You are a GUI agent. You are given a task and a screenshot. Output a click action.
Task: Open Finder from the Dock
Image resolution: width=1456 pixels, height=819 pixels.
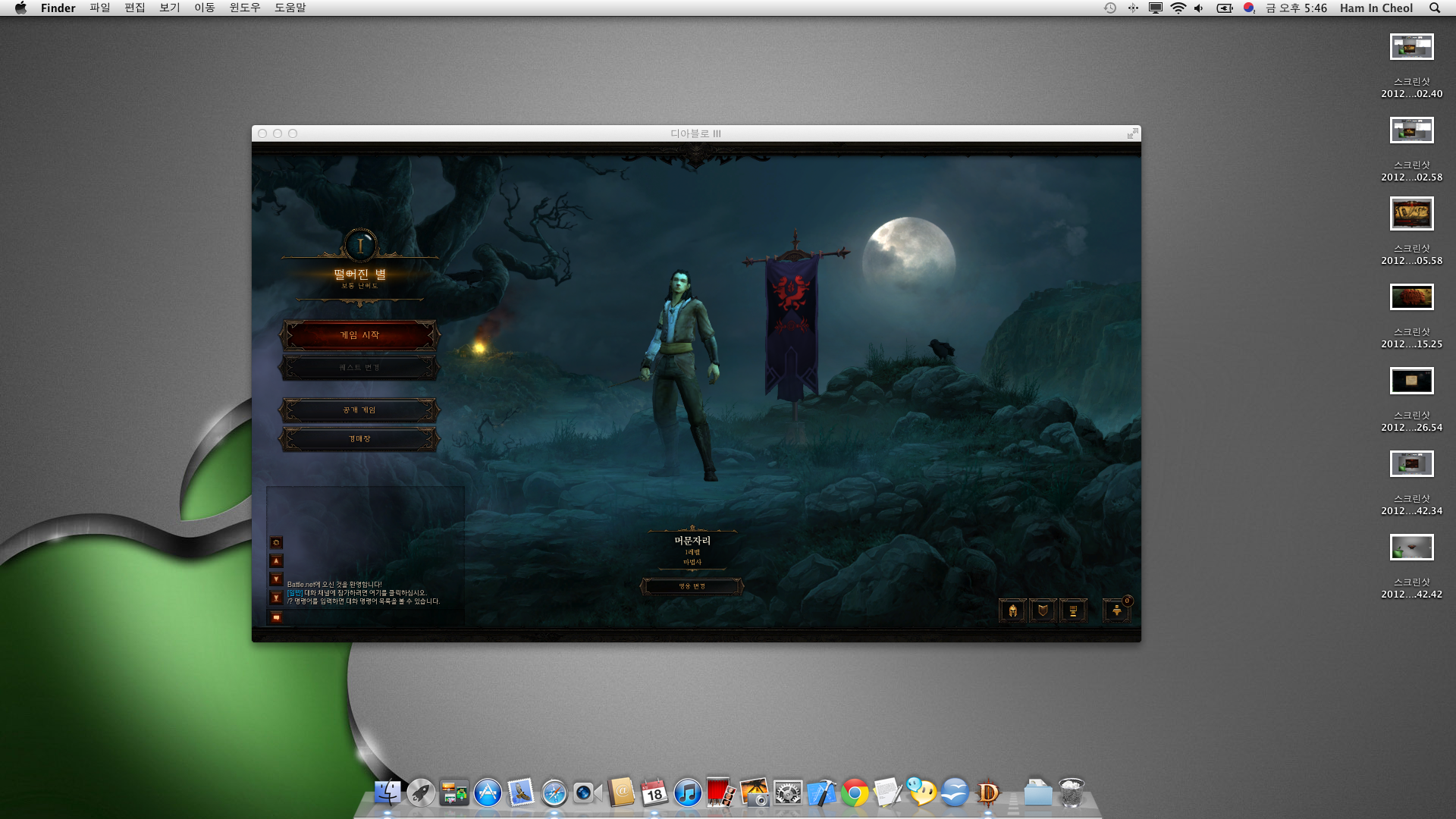388,792
